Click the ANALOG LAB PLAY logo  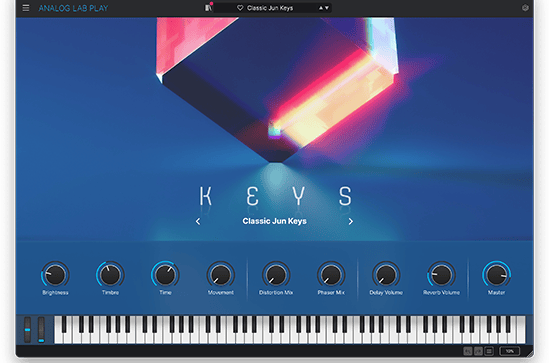click(73, 8)
